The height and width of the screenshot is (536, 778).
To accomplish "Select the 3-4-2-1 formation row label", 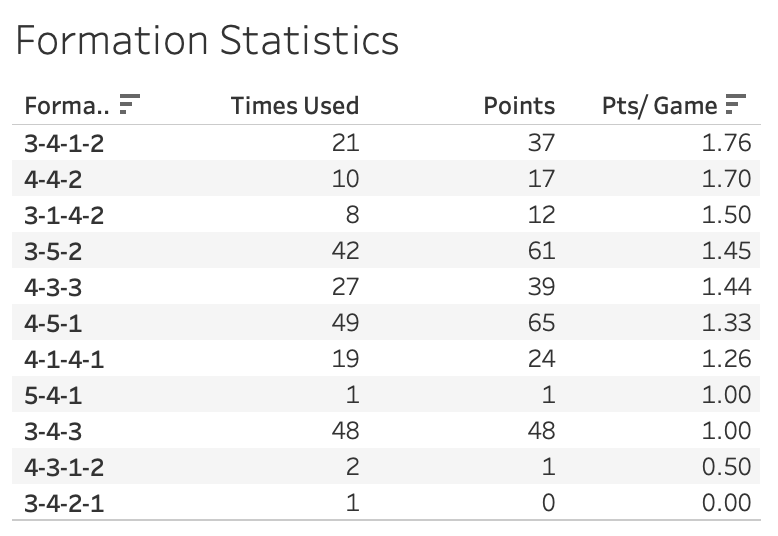I will (64, 503).
